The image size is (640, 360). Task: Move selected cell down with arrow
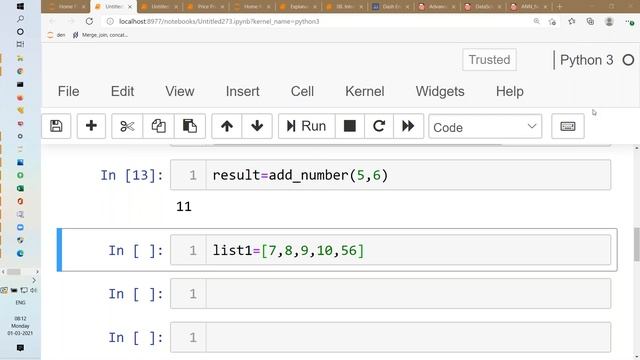pyautogui.click(x=257, y=126)
